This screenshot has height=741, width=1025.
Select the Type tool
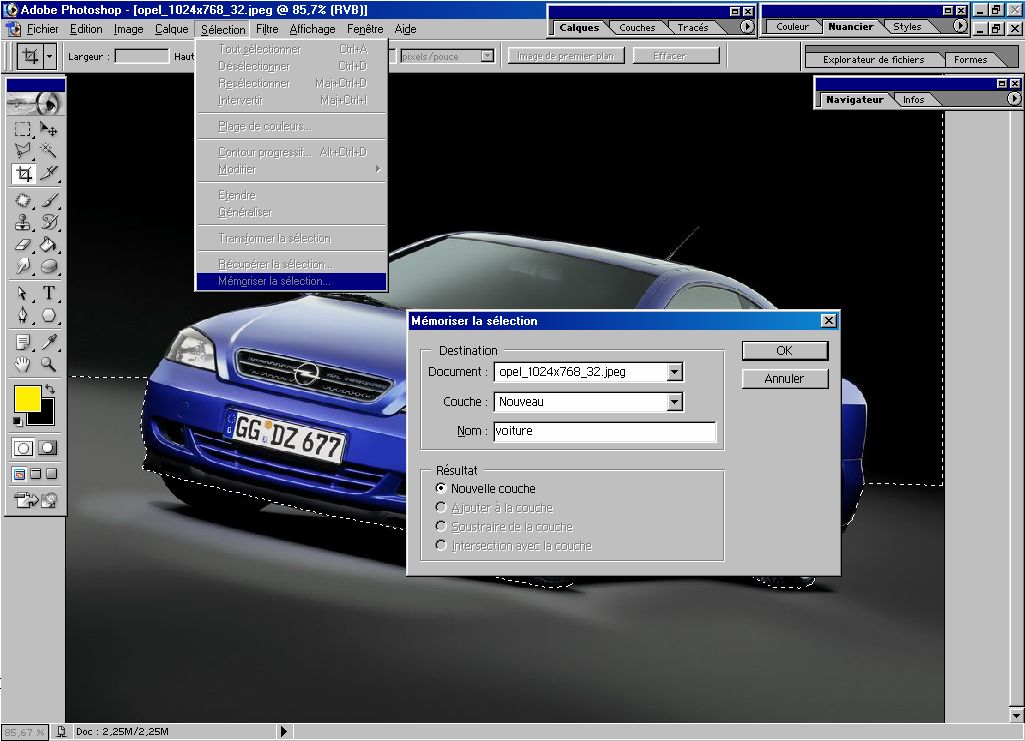(x=48, y=293)
